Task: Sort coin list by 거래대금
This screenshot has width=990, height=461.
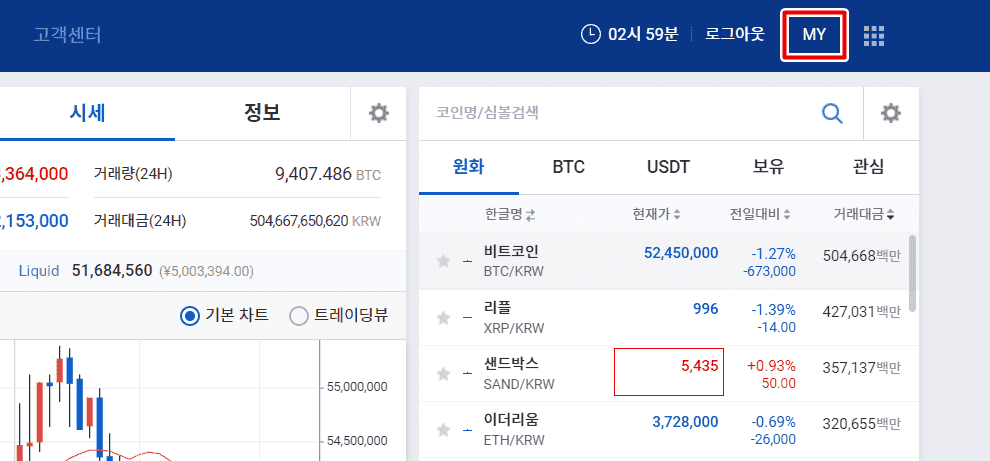Action: (864, 214)
